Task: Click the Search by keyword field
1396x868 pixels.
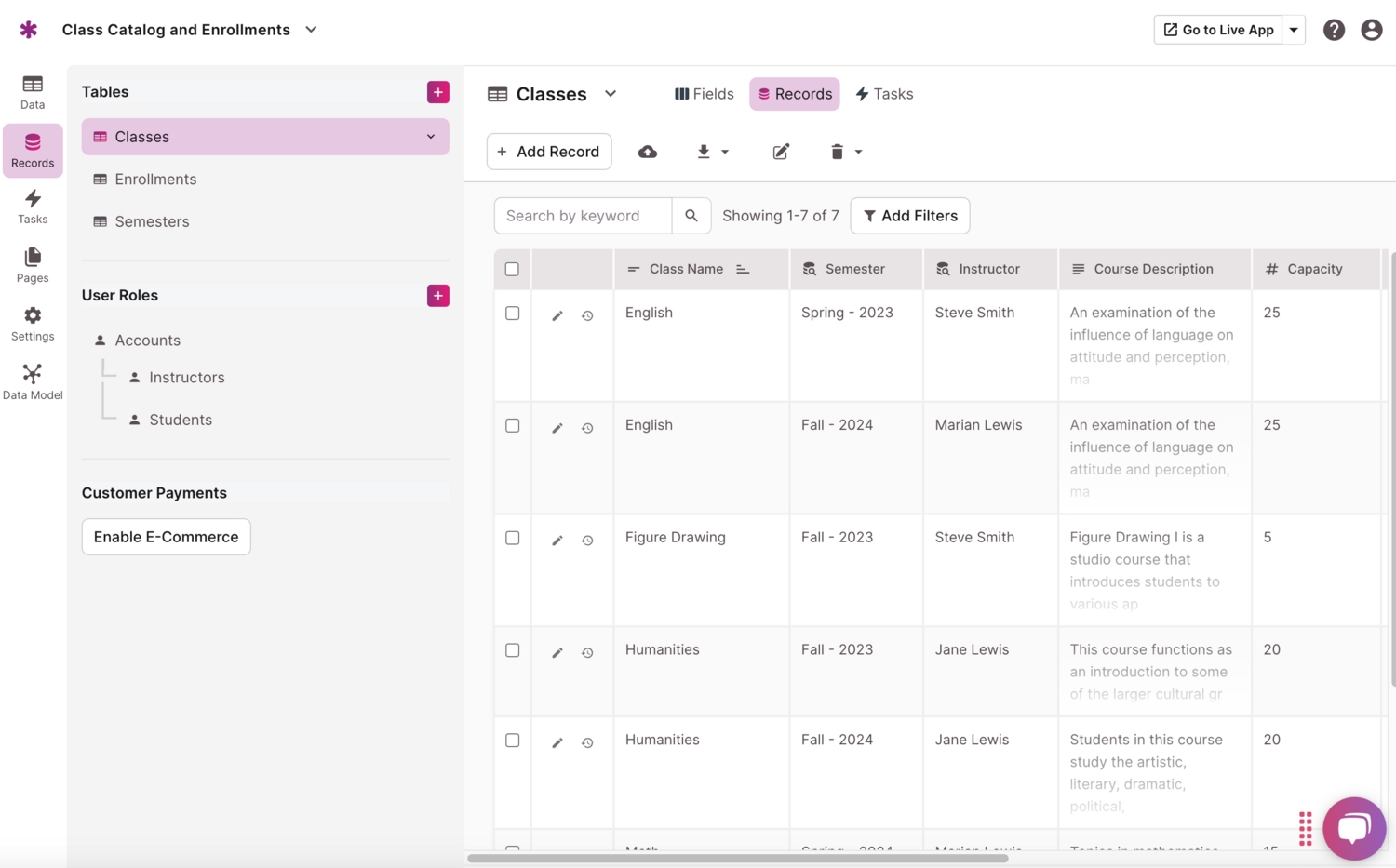Action: (x=583, y=216)
